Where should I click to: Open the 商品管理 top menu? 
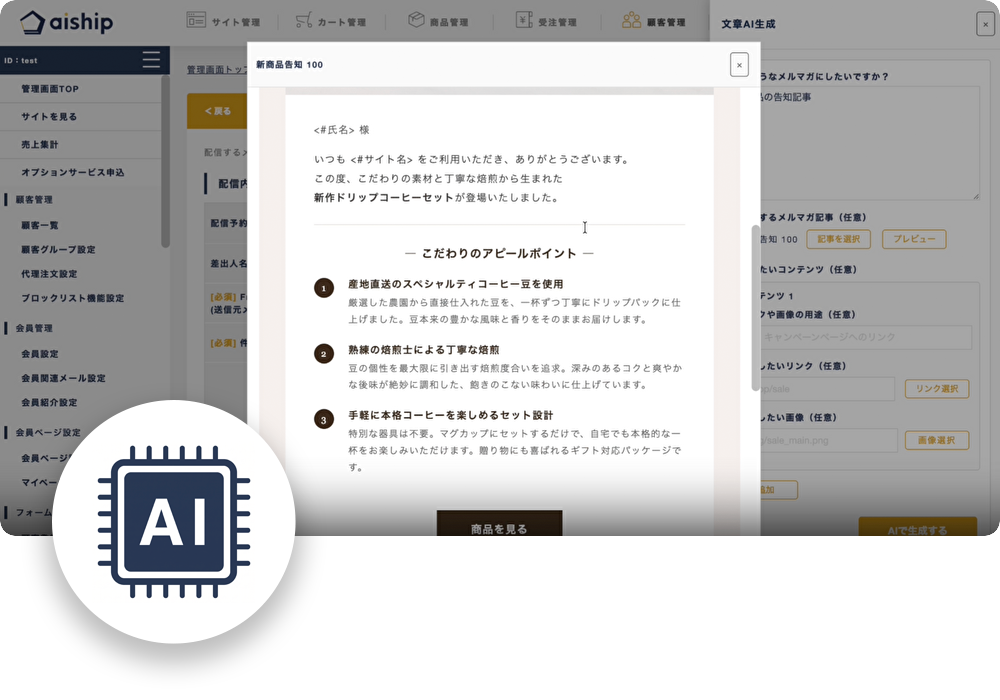[x=438, y=22]
